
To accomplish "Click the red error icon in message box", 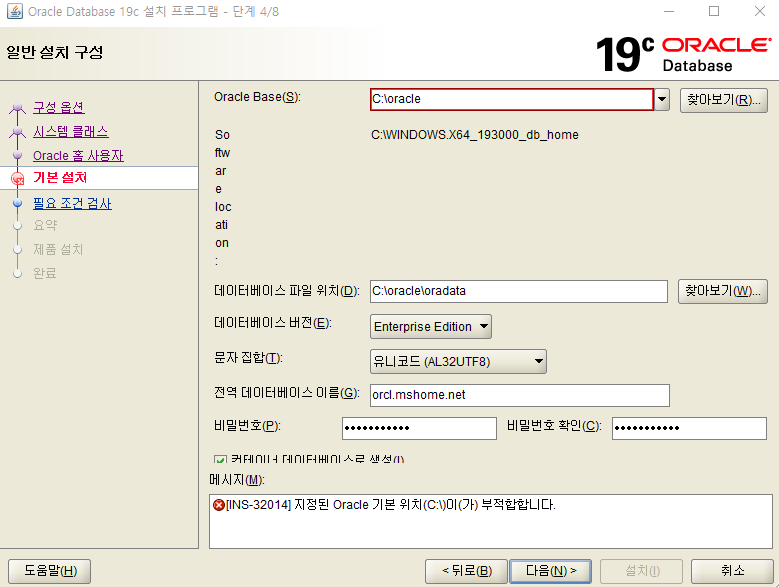I will (219, 505).
